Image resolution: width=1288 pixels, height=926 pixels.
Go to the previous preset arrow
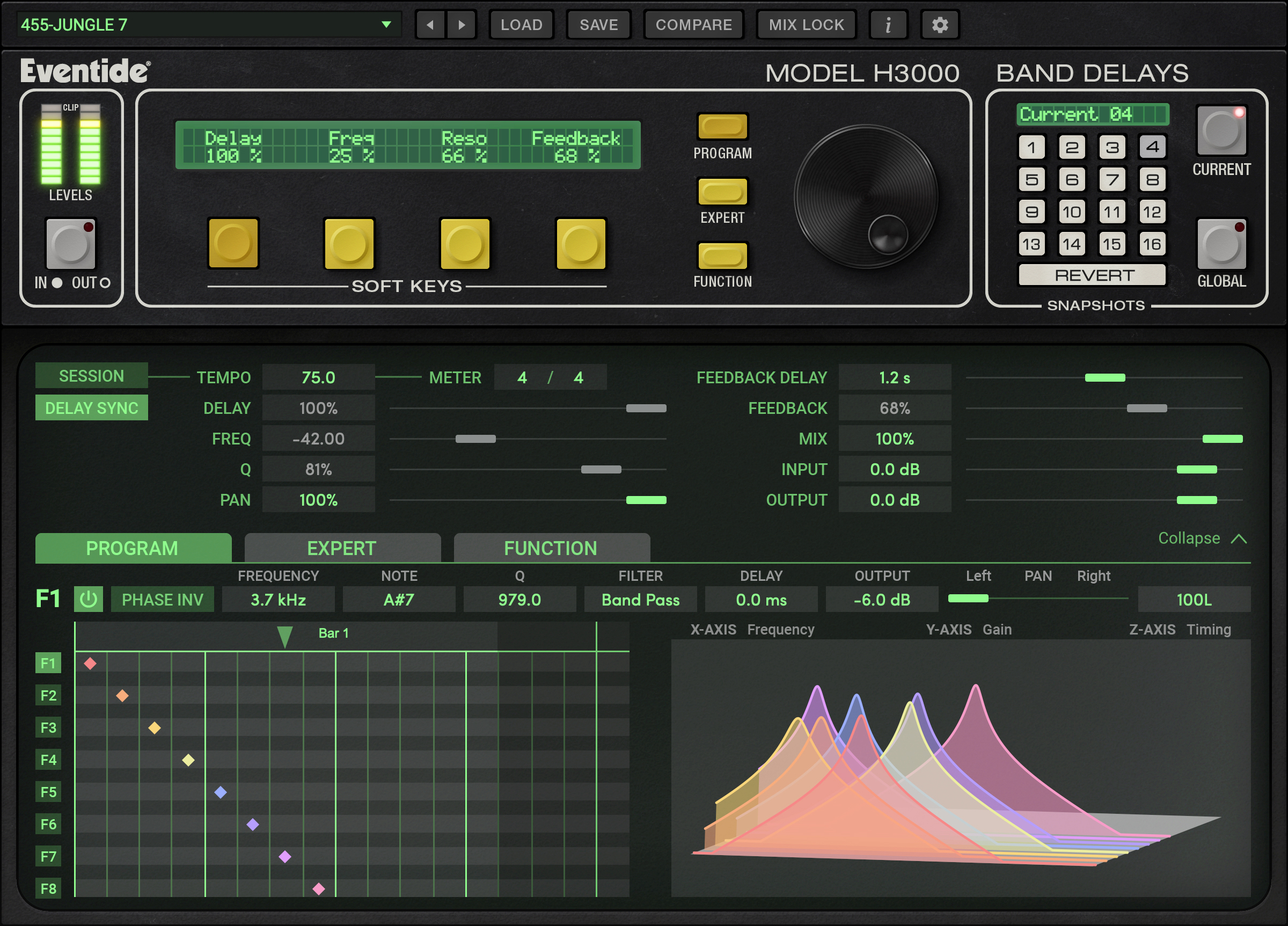(430, 25)
